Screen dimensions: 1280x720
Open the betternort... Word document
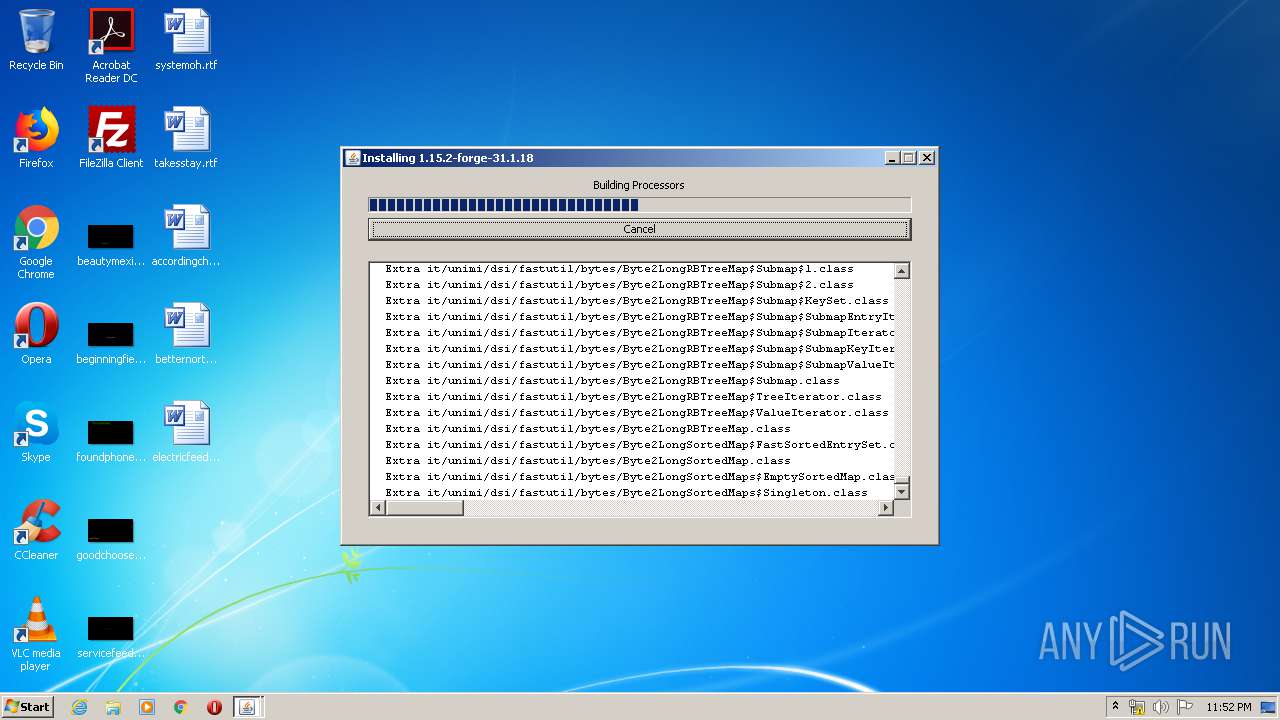pyautogui.click(x=186, y=334)
